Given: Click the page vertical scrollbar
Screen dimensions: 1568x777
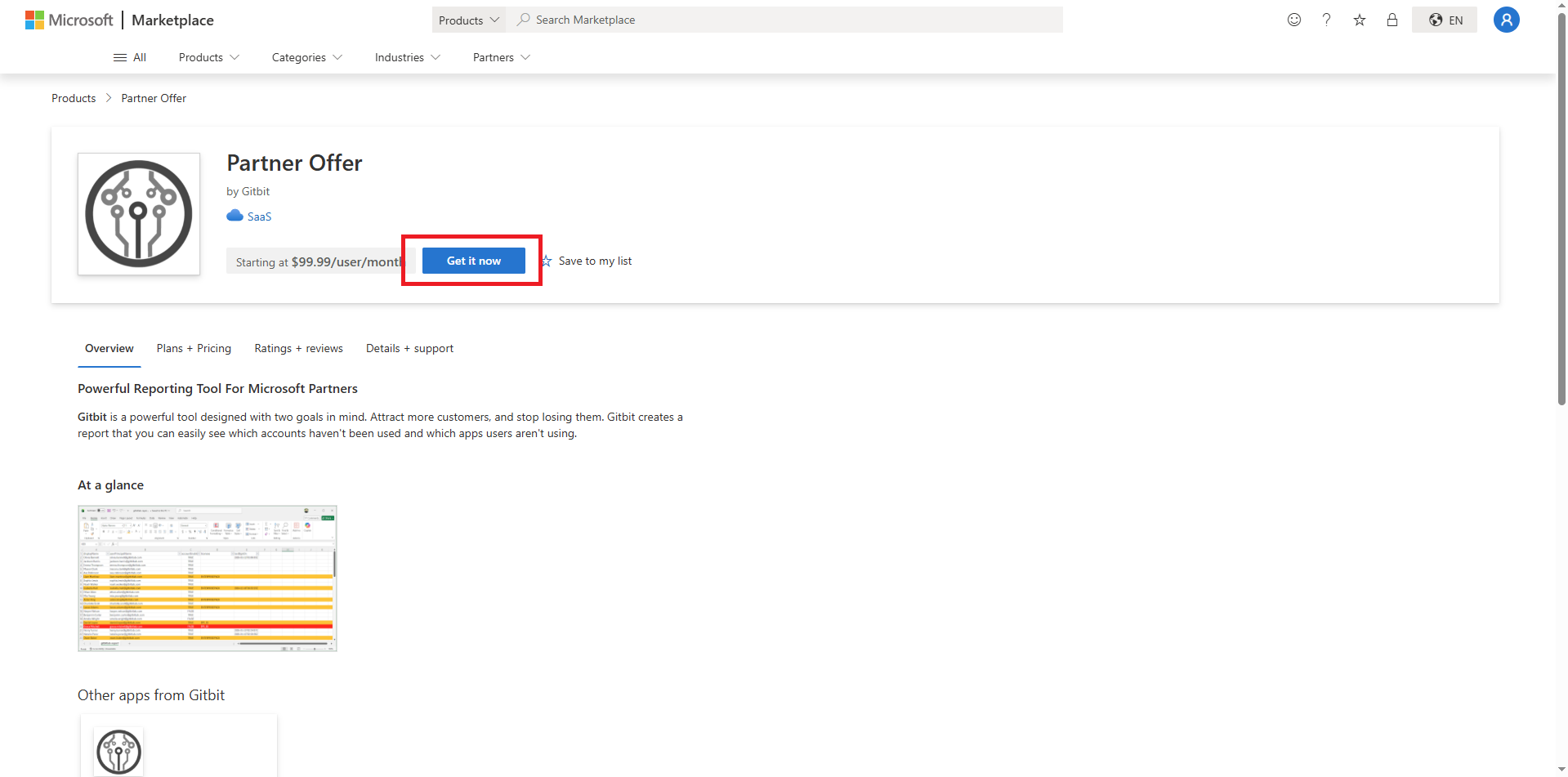Looking at the screenshot, I should point(1561,210).
